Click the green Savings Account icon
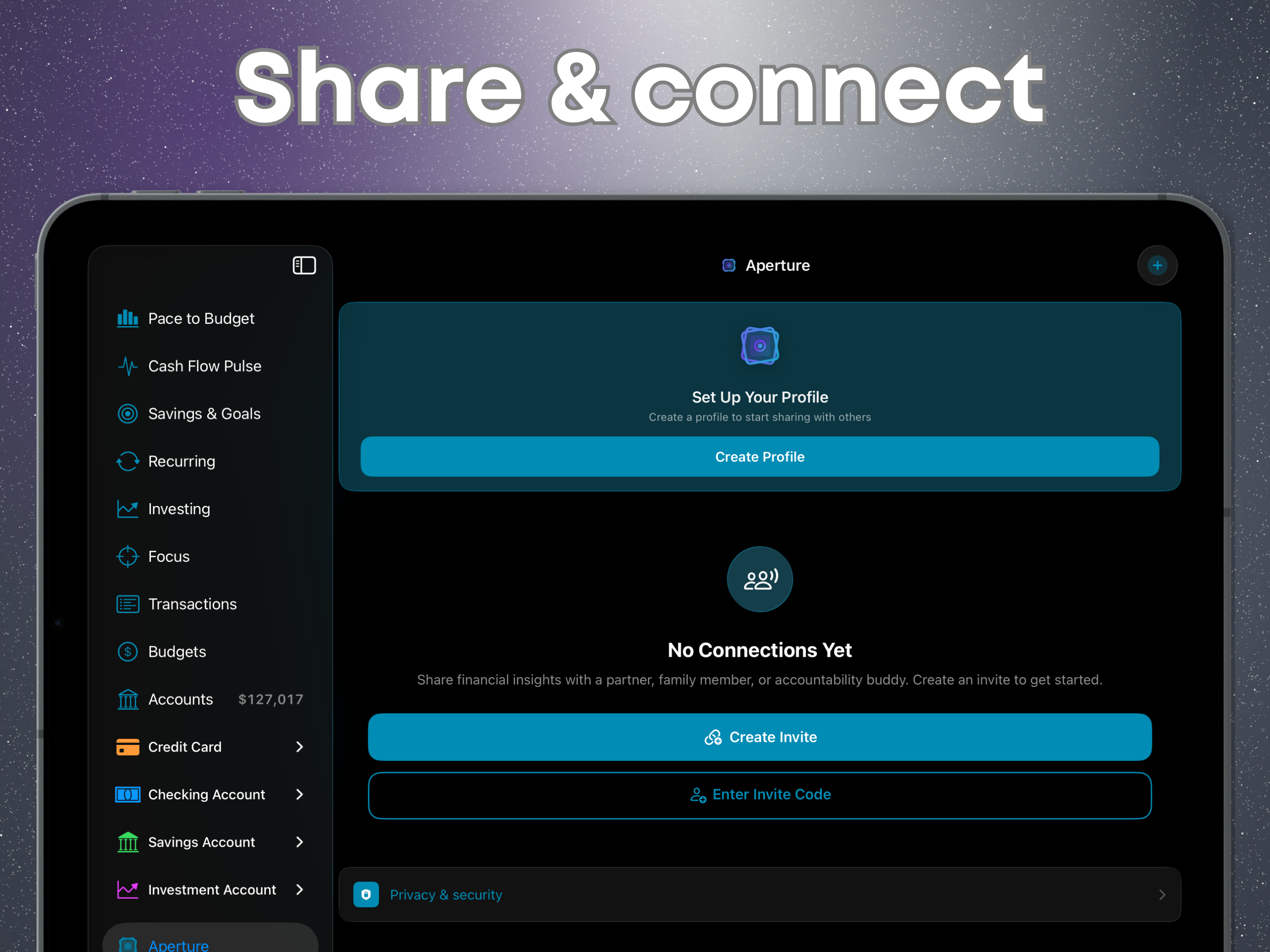This screenshot has height=952, width=1270. pyautogui.click(x=127, y=842)
